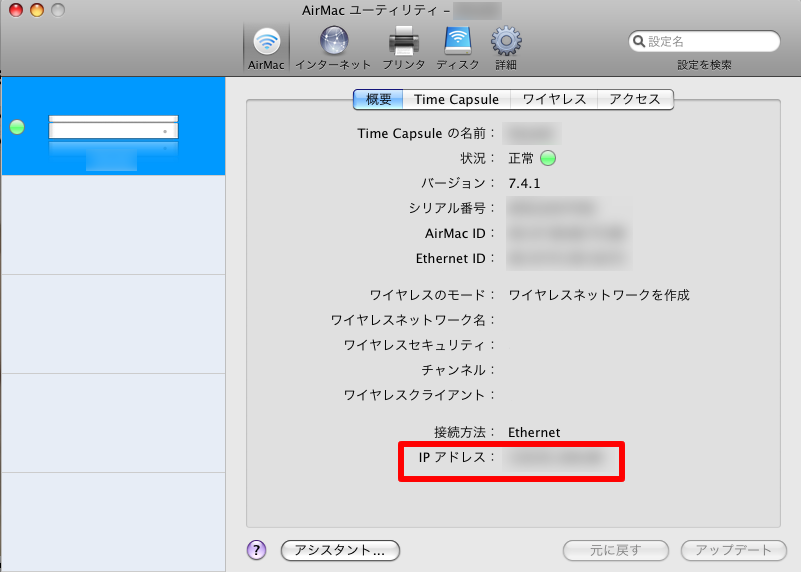Switch to the Time Capsule tab
The width and height of the screenshot is (801, 572).
(456, 99)
